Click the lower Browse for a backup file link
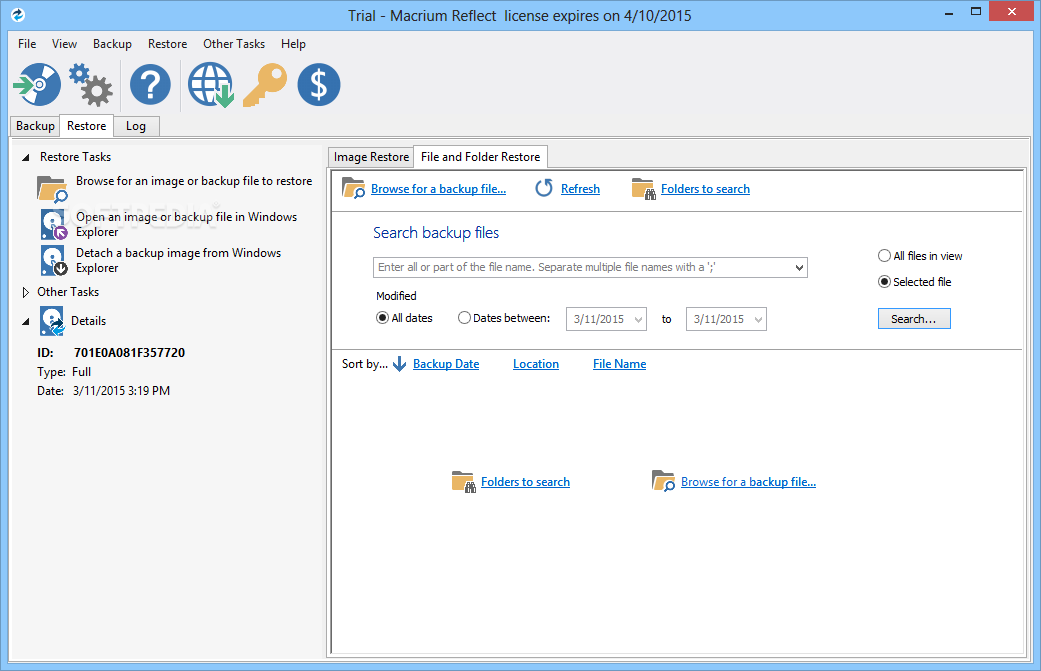 [x=748, y=482]
